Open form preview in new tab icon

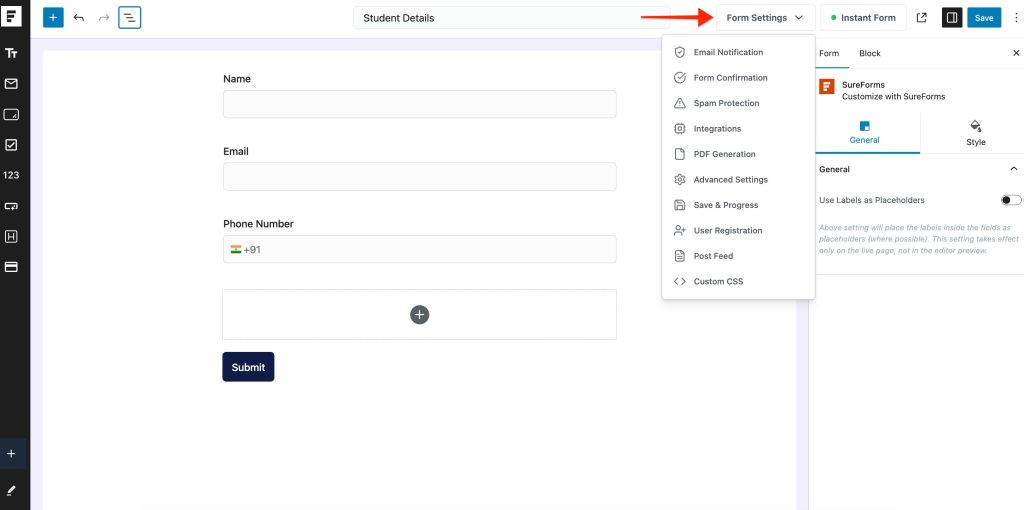click(921, 18)
